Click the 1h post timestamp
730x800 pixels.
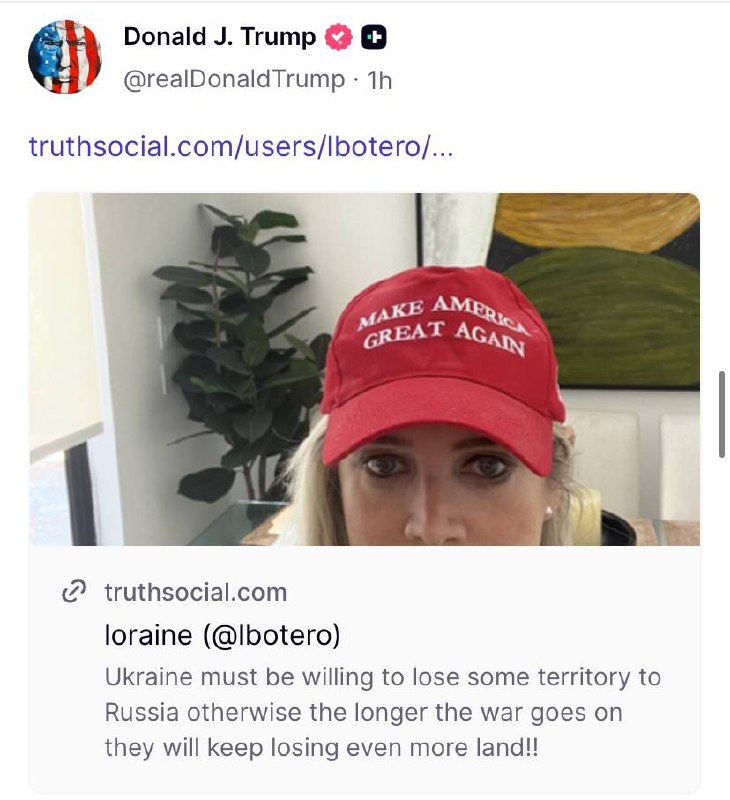[380, 81]
